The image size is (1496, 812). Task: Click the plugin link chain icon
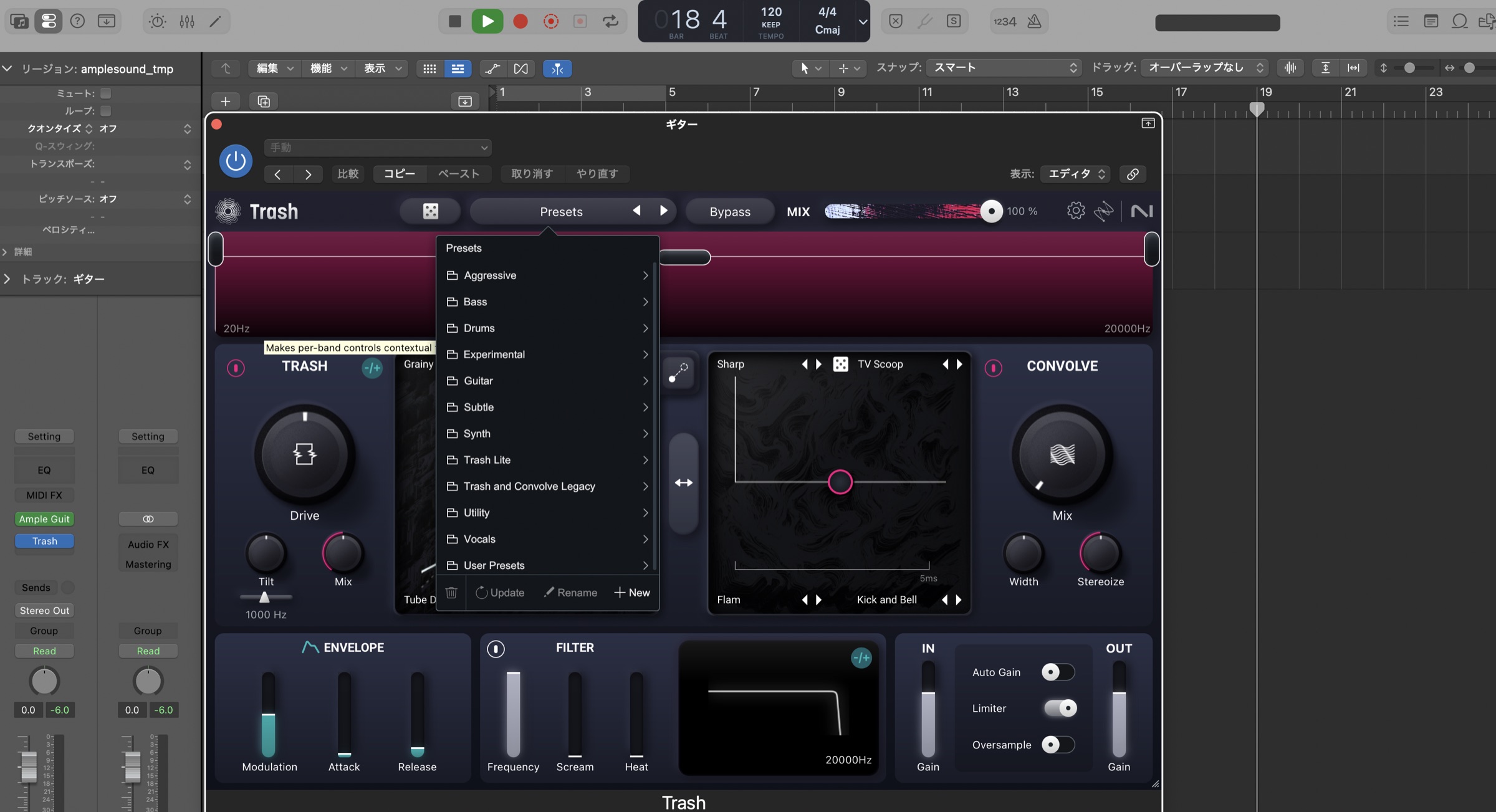pos(1133,174)
